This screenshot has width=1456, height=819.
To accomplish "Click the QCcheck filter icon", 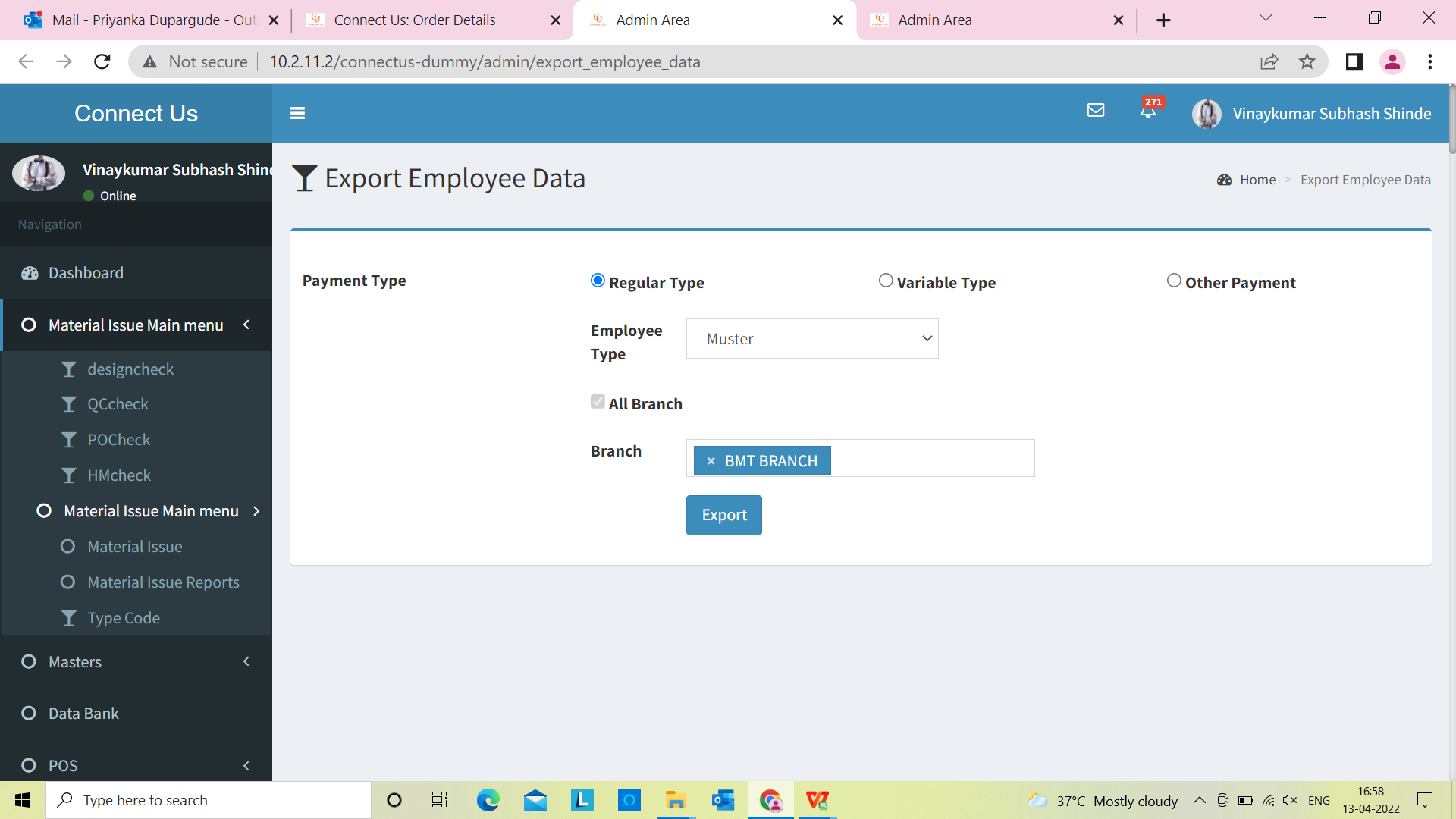I will (69, 405).
